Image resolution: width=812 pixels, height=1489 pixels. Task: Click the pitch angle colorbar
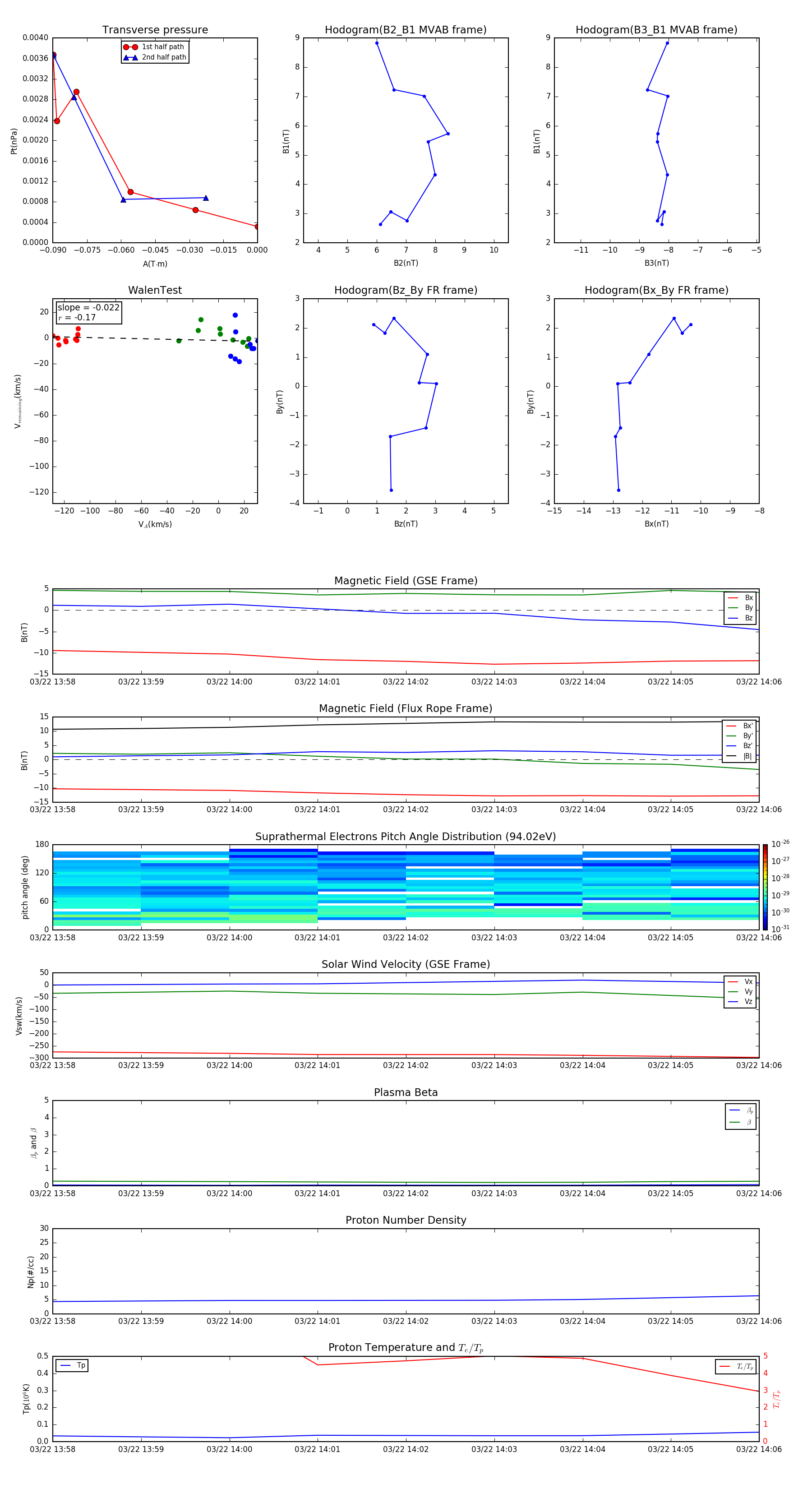765,887
